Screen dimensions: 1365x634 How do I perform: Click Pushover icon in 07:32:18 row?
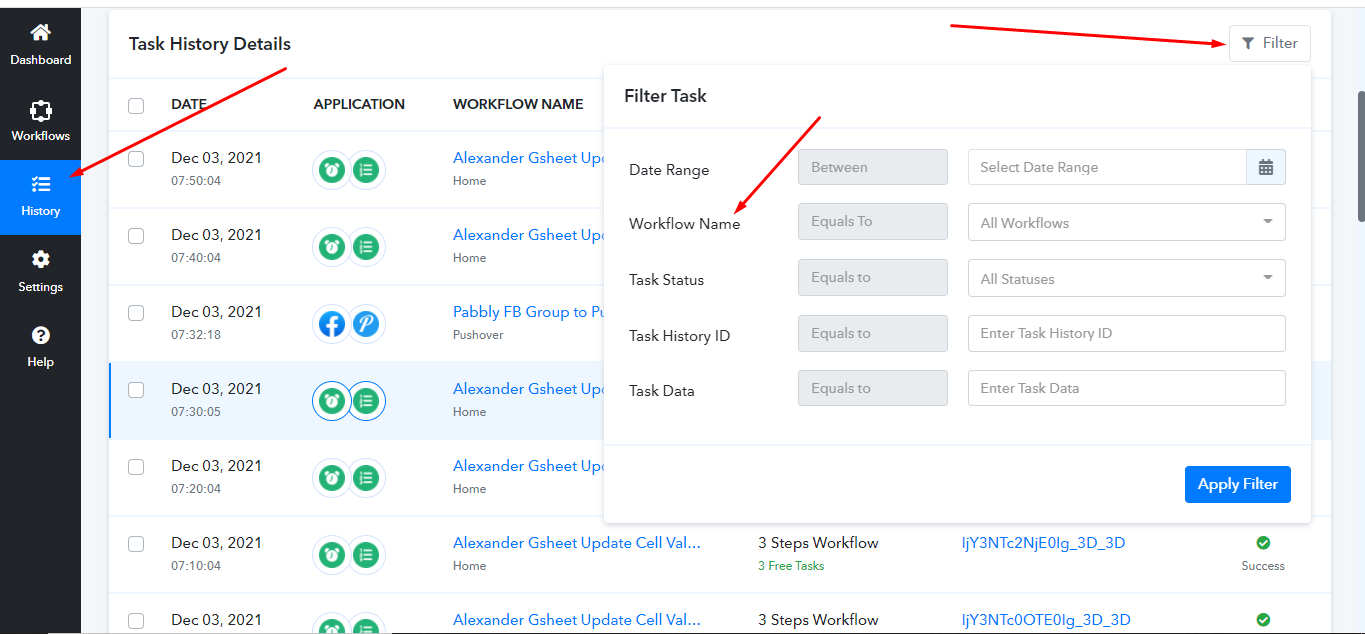pyautogui.click(x=366, y=324)
